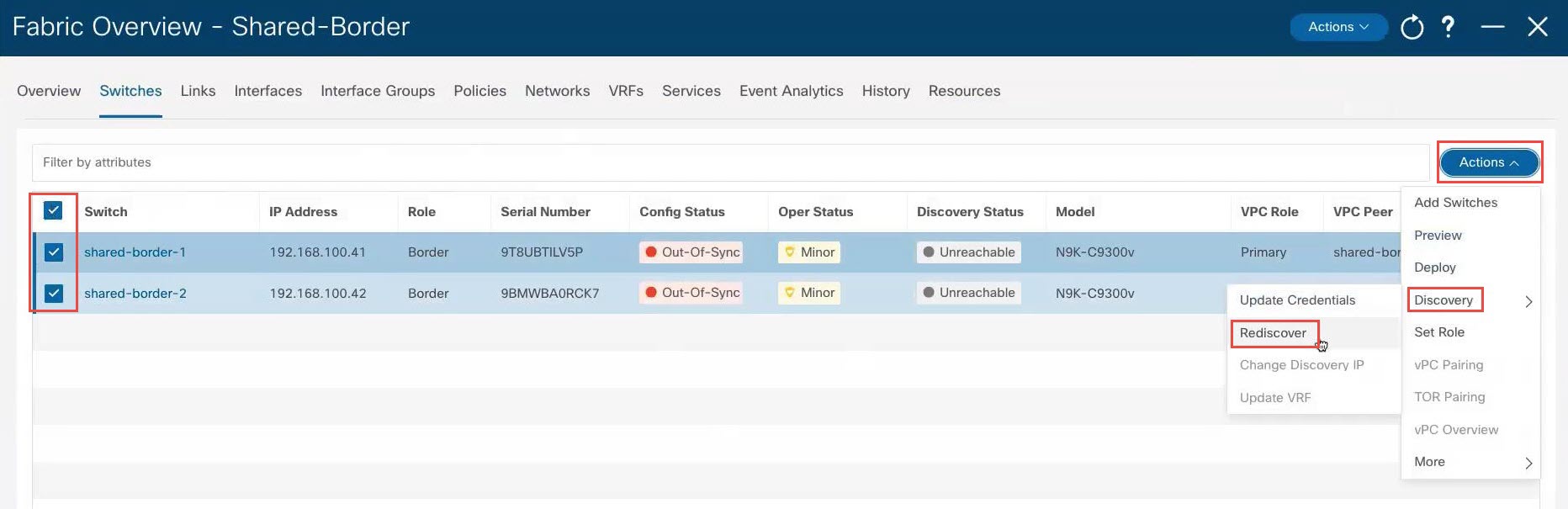Image resolution: width=1568 pixels, height=509 pixels.
Task: Go to the Interfaces tab
Action: pos(268,91)
